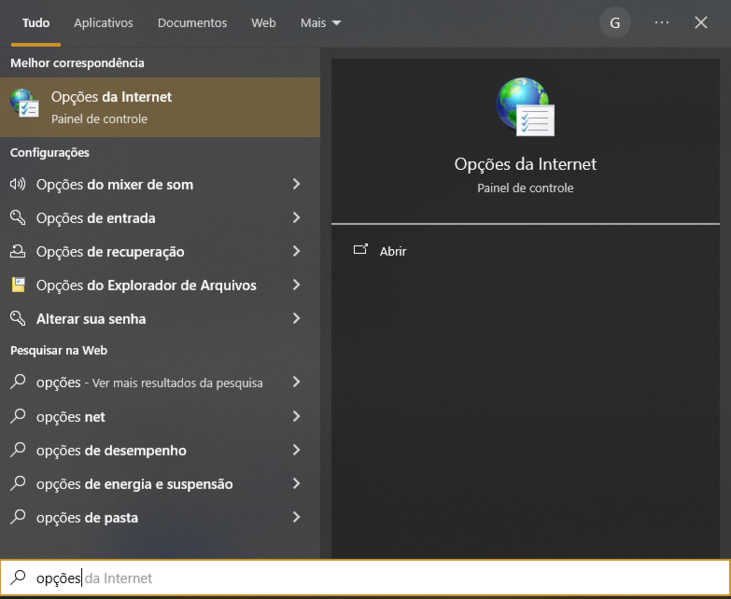
Task: Click the search icon beside 'opções de desempenho'
Action: [x=18, y=449]
